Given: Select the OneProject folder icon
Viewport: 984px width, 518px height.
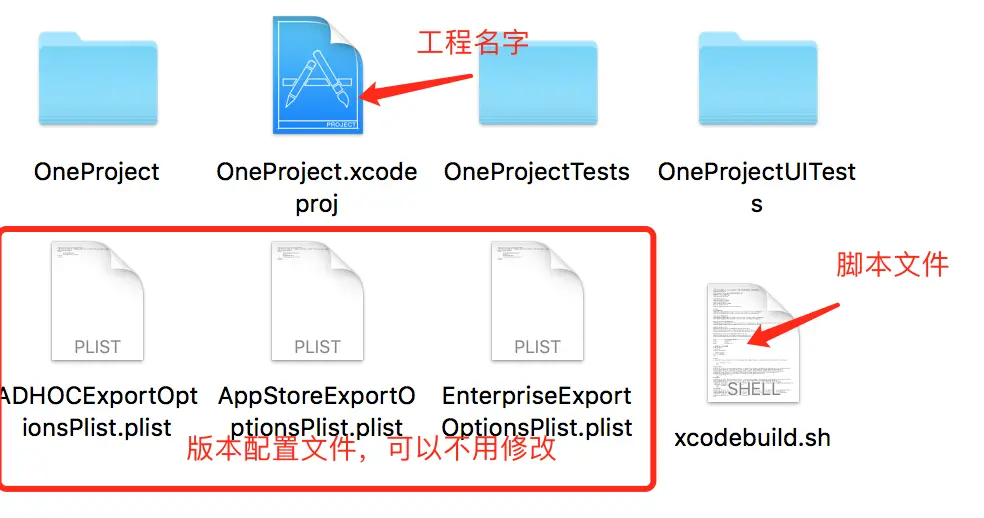Looking at the screenshot, I should (x=98, y=78).
